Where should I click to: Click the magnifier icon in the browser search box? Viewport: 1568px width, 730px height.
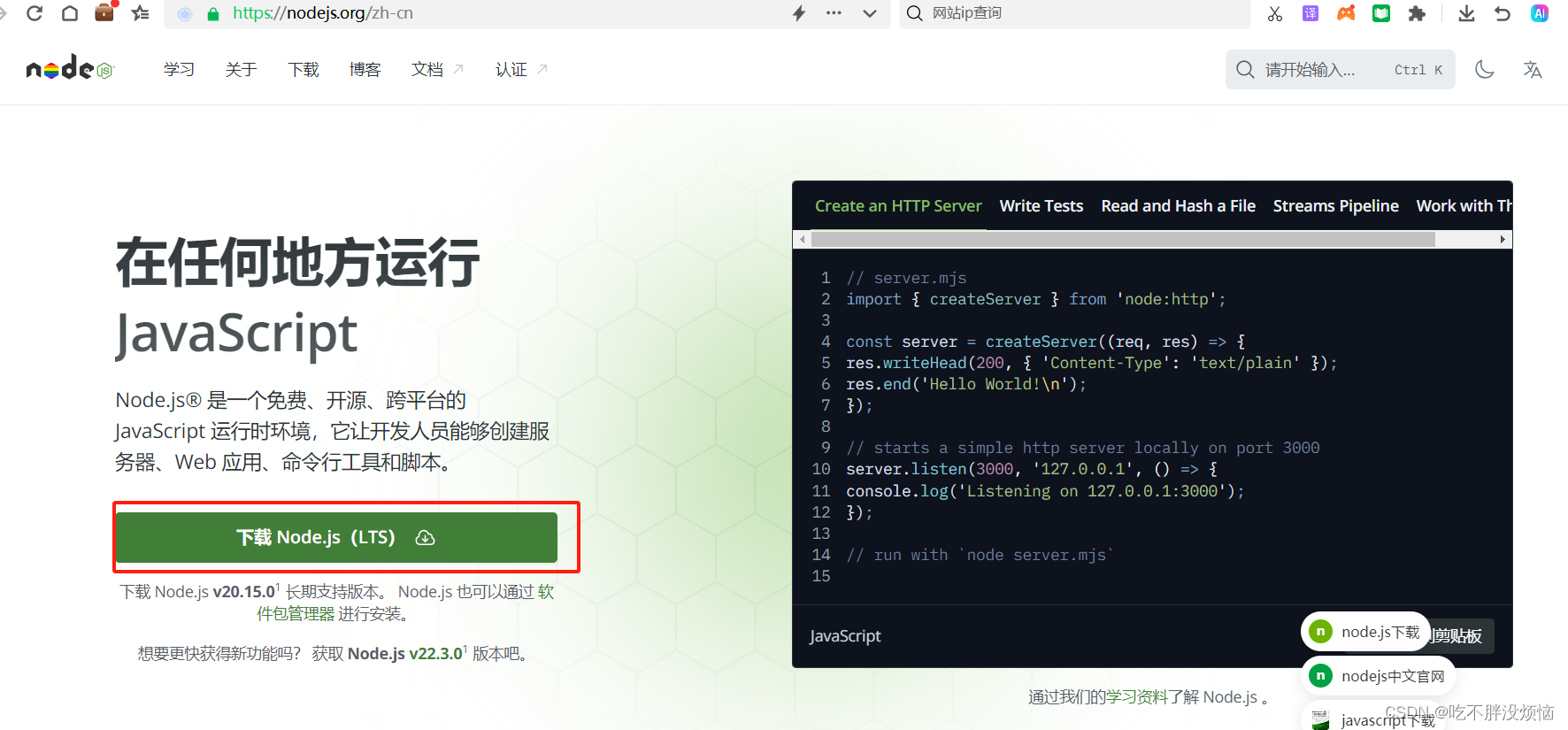pos(915,13)
